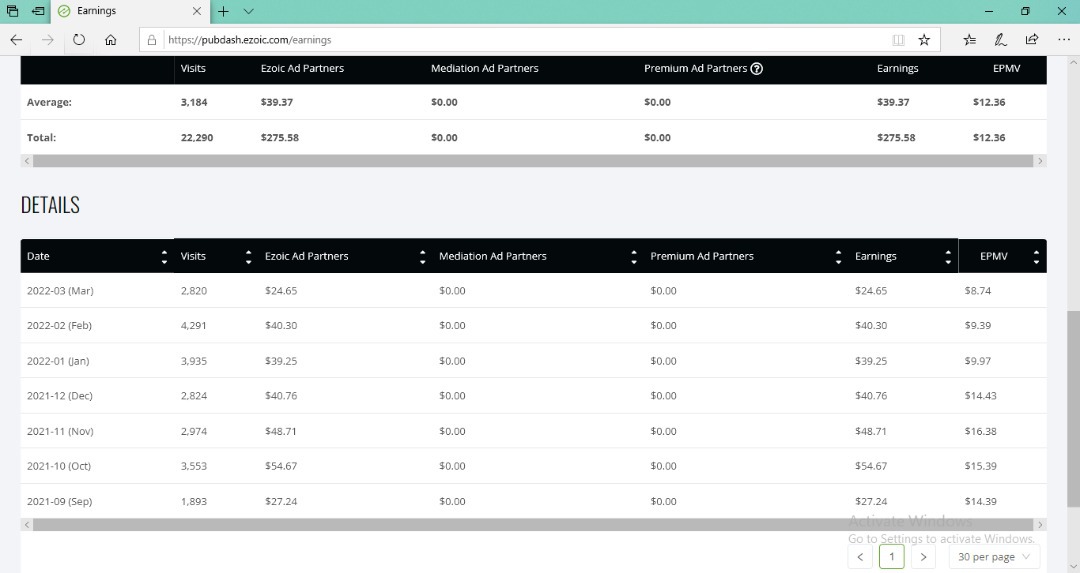
Task: Click details table horizontal scrollbar
Action: coord(533,525)
